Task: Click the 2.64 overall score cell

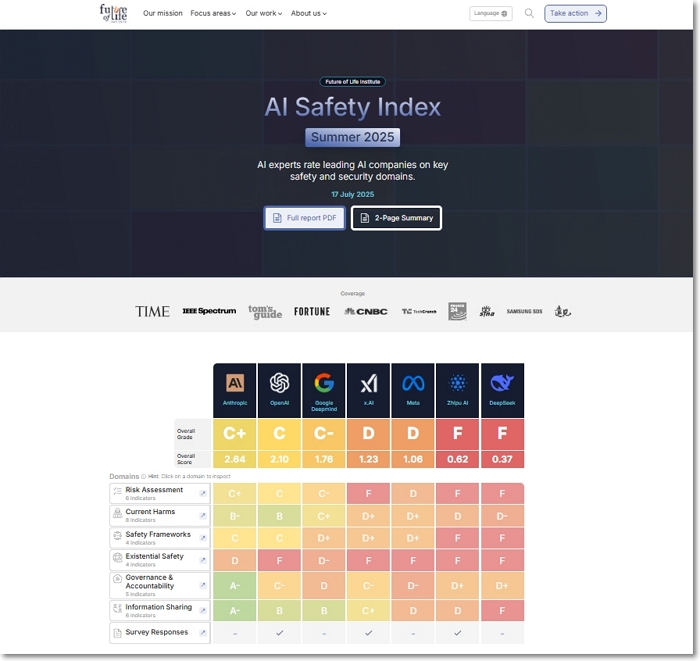Action: 235,459
